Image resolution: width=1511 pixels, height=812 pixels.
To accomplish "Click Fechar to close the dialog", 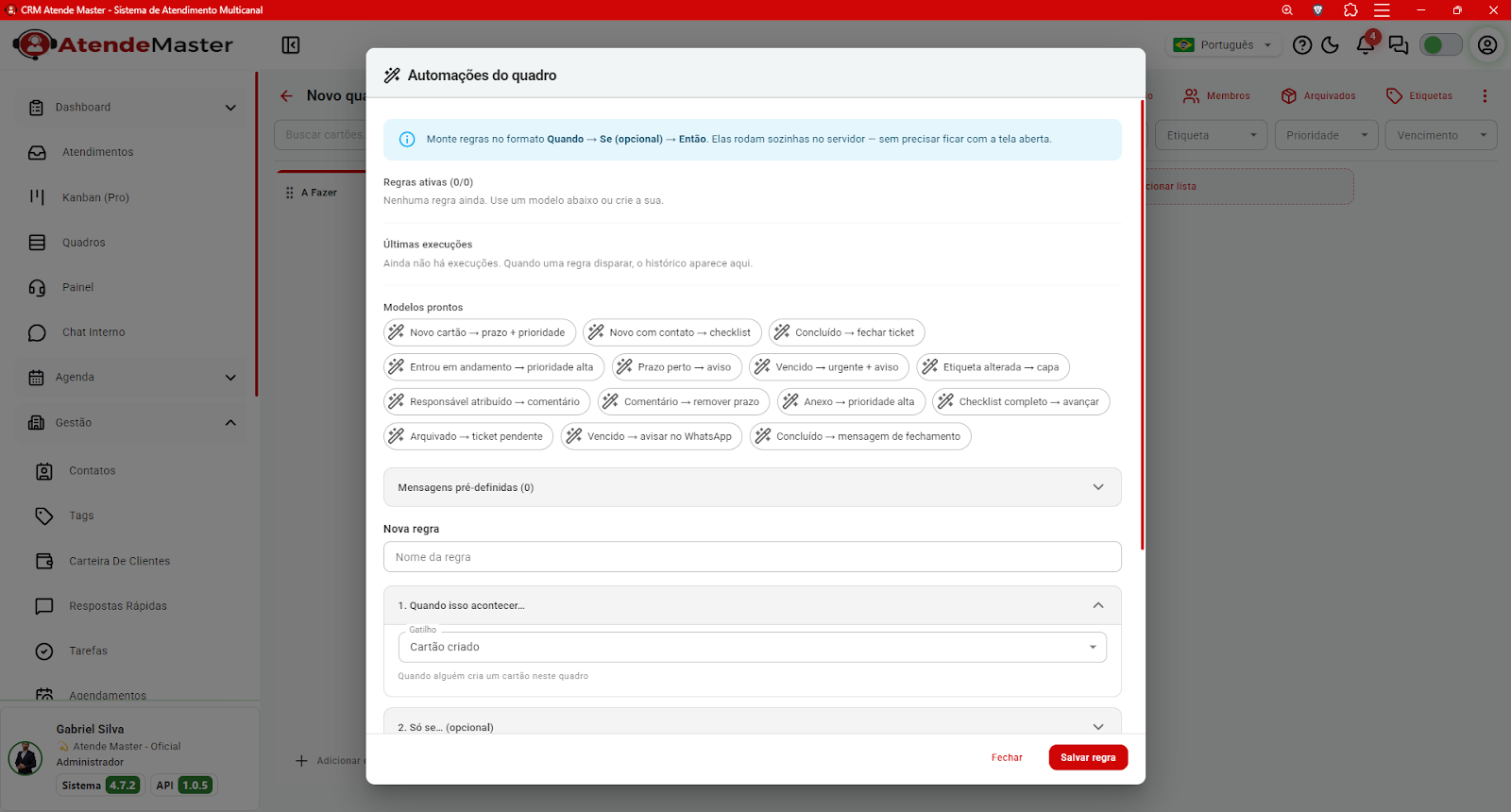I will click(x=1007, y=757).
